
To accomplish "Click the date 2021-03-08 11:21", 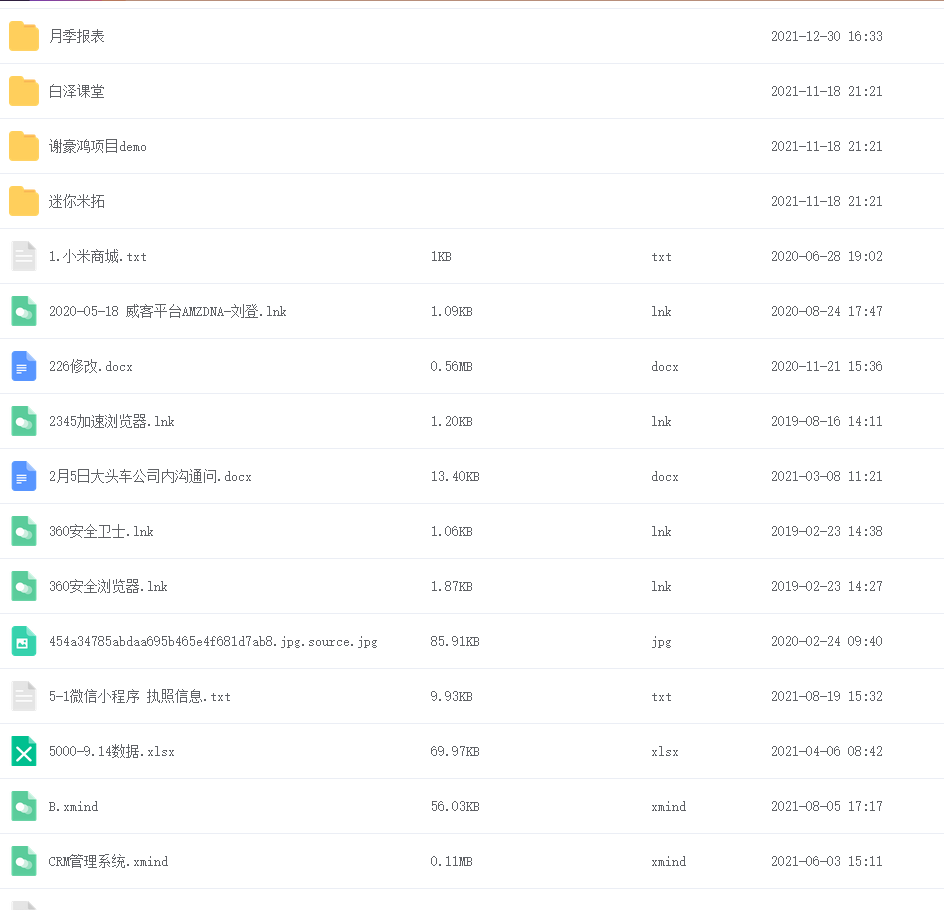I will pyautogui.click(x=827, y=477).
